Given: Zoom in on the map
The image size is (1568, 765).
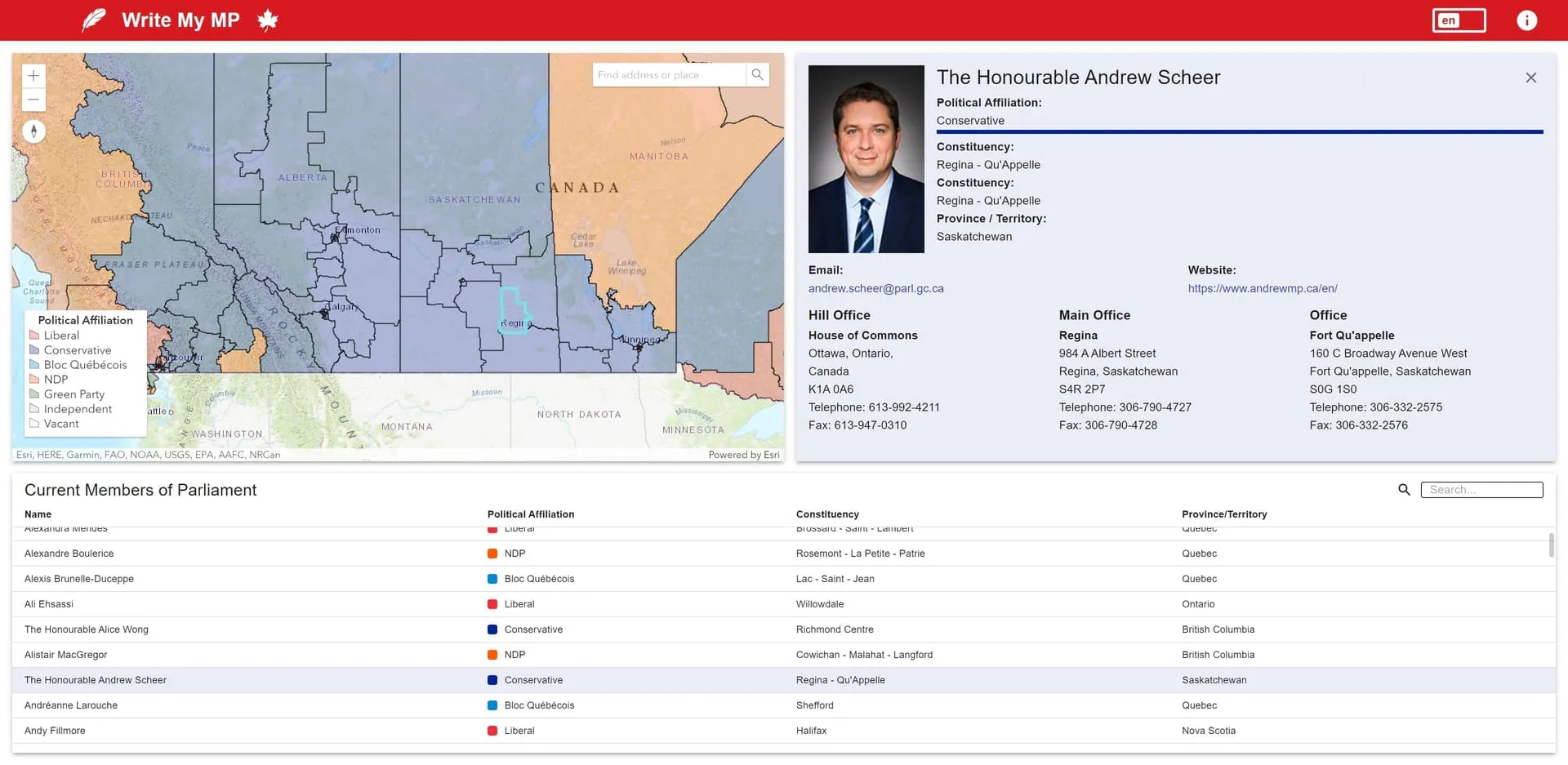Looking at the screenshot, I should click(x=33, y=76).
